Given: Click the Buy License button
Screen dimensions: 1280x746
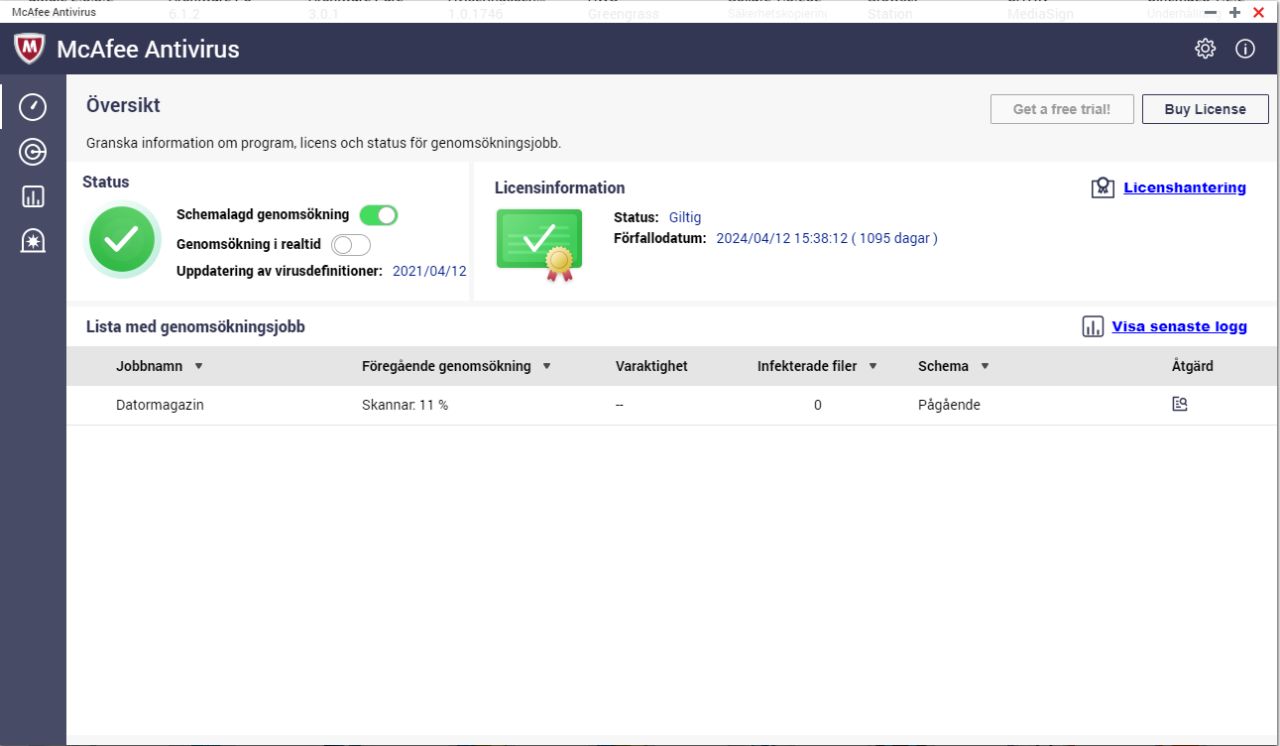Looking at the screenshot, I should point(1205,109).
